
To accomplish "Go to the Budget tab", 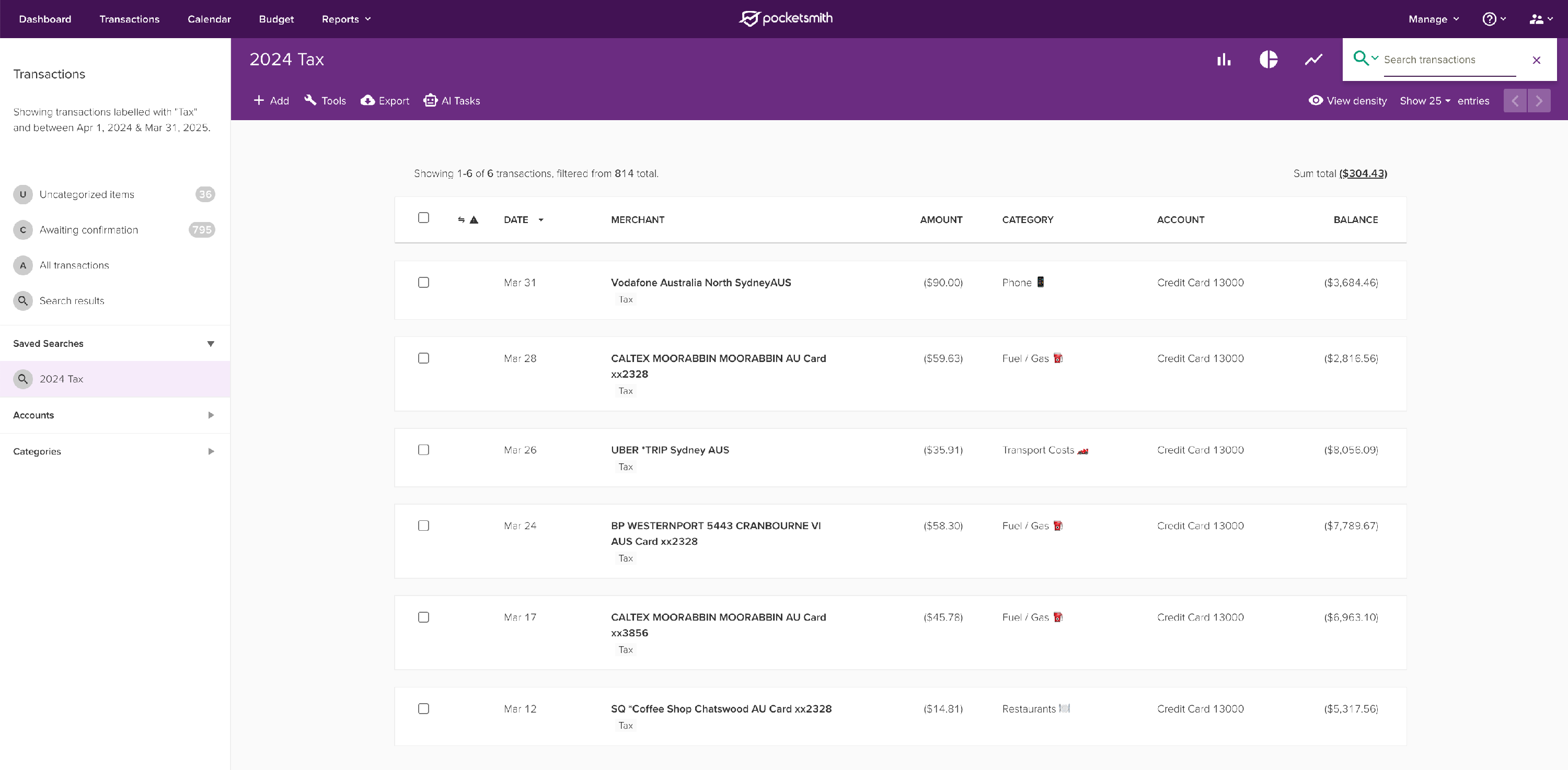I will (276, 19).
